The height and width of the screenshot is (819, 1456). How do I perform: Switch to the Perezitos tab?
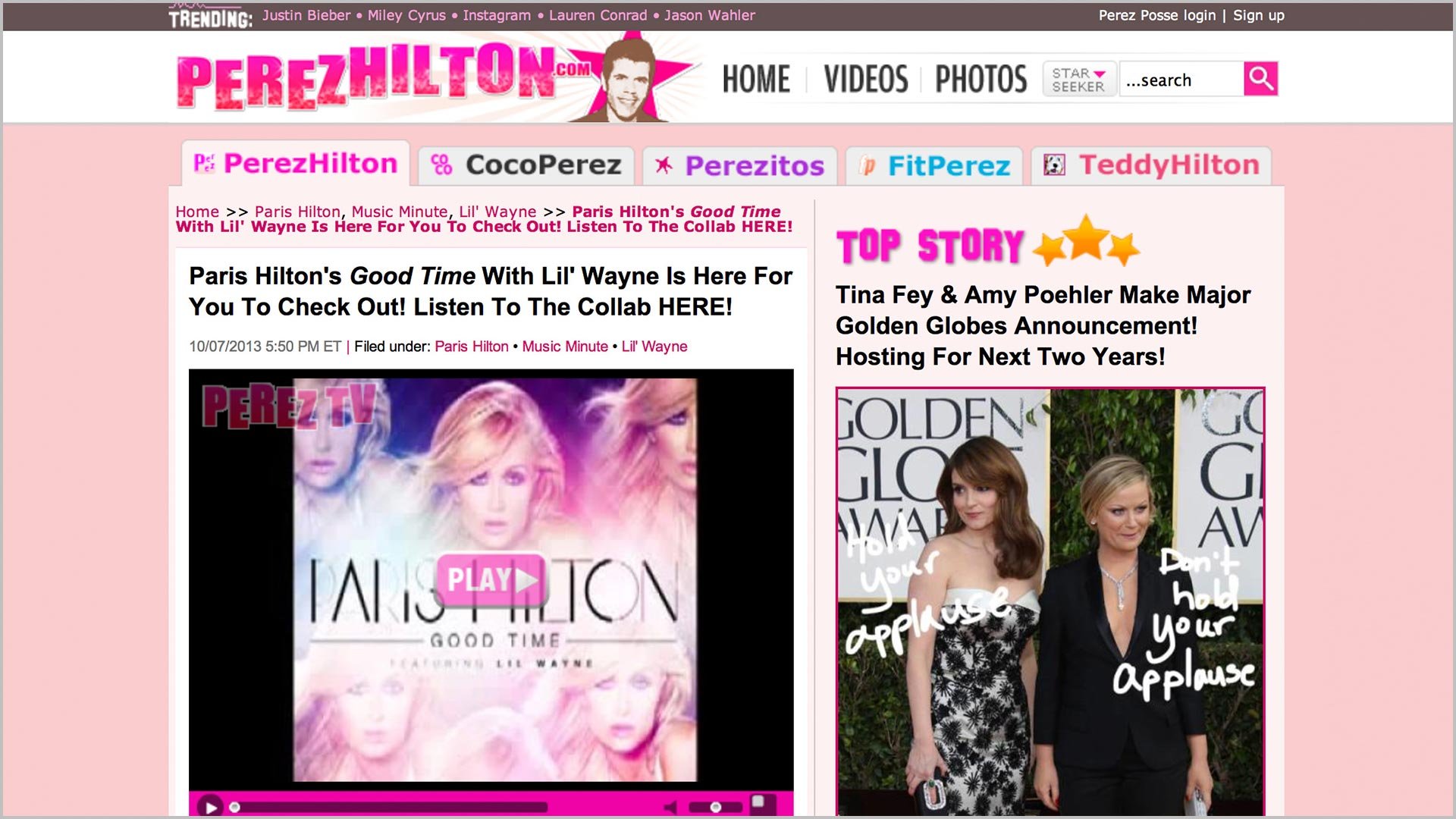click(x=740, y=166)
